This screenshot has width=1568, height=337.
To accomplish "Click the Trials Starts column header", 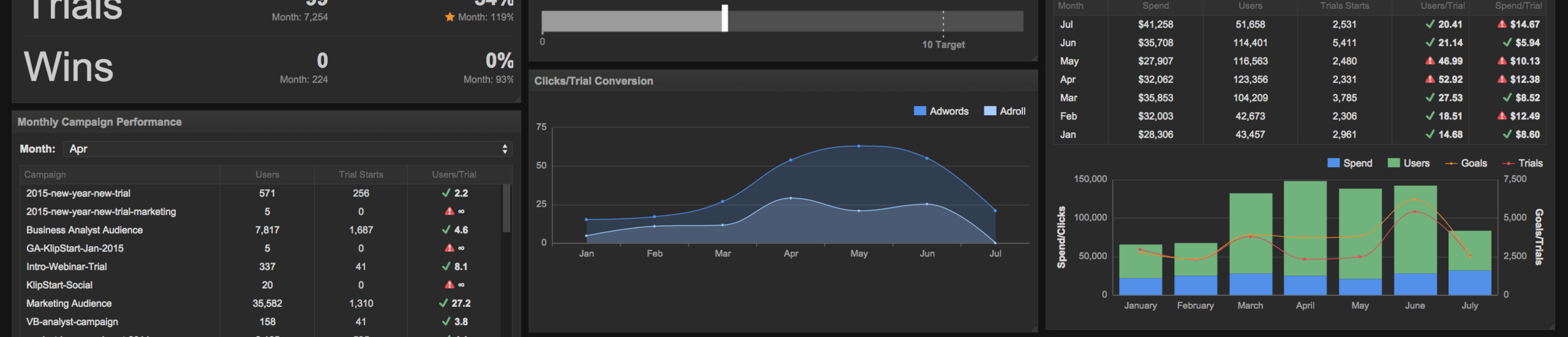I will pyautogui.click(x=1344, y=6).
